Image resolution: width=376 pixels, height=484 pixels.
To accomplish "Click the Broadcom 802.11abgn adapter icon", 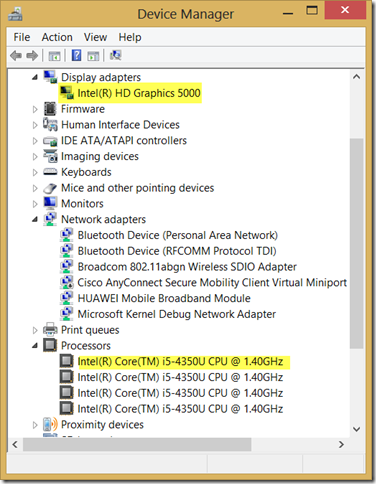I will coord(66,267).
